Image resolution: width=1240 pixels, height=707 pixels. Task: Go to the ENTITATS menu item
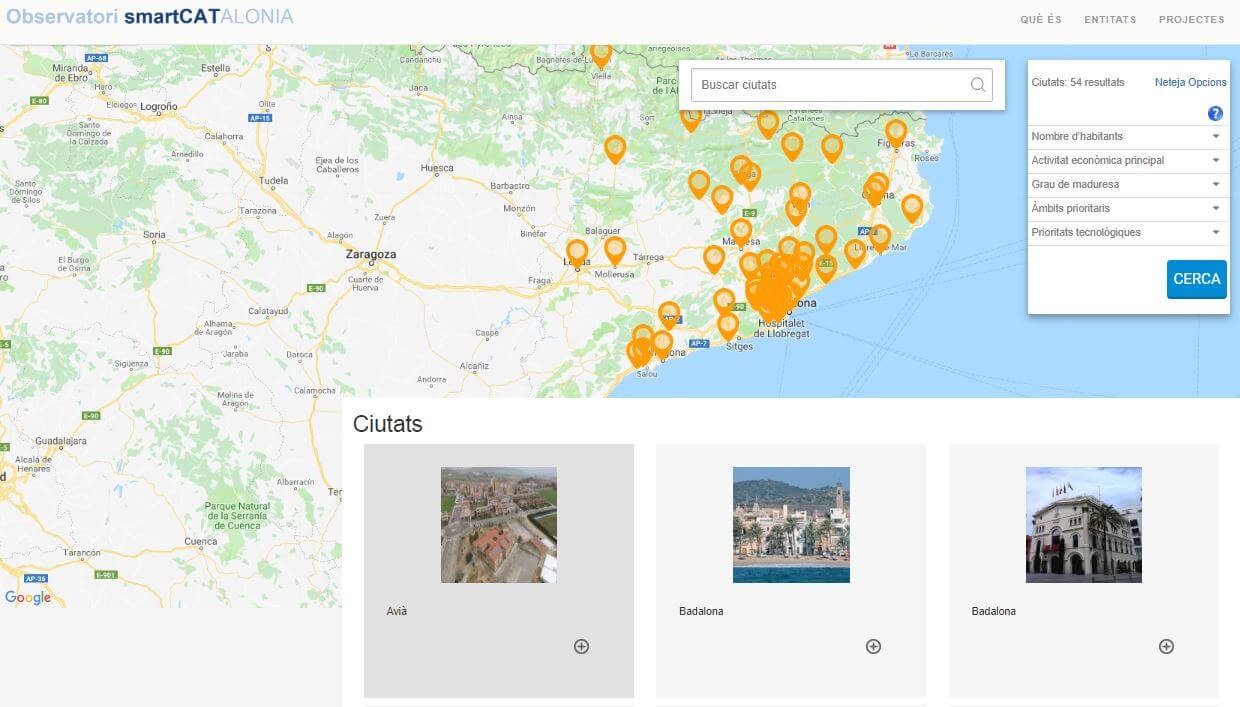[1110, 20]
